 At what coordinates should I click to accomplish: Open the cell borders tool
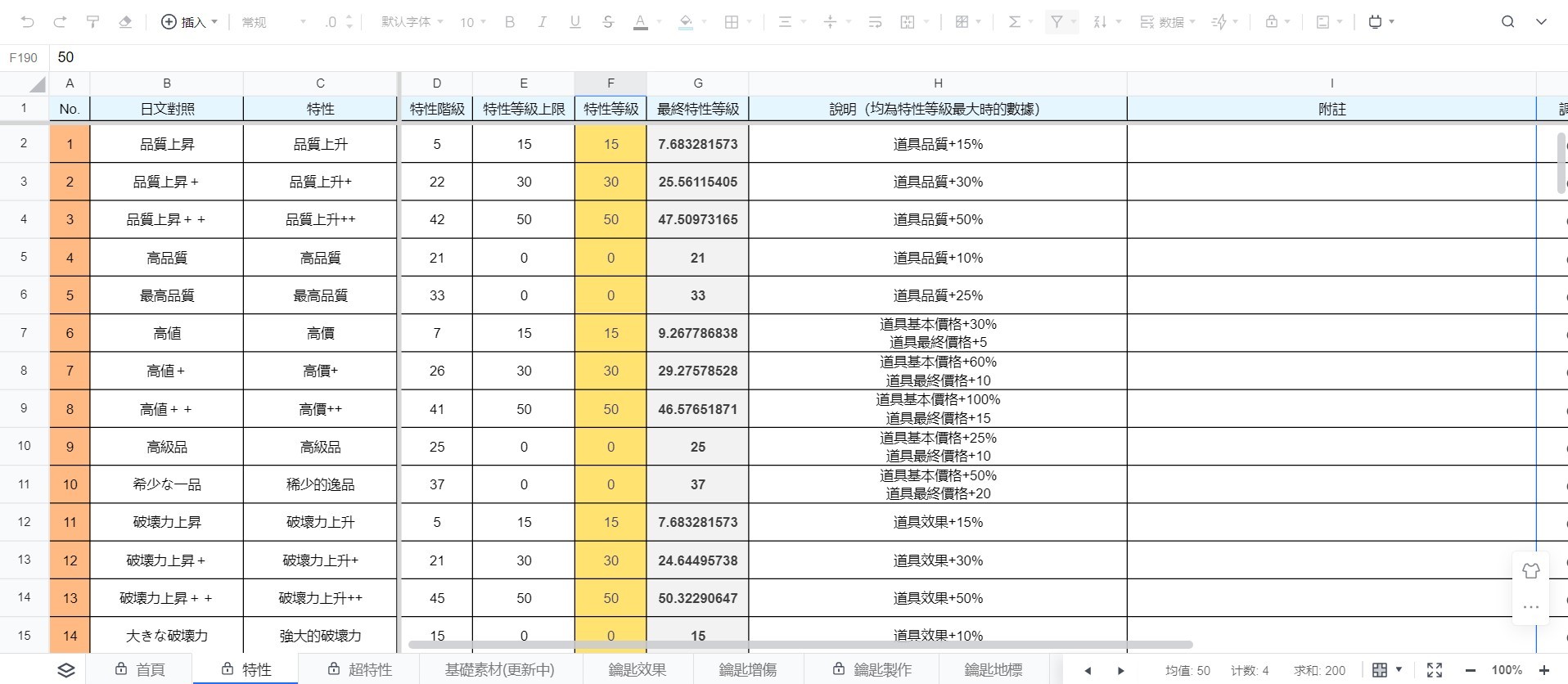[x=732, y=22]
